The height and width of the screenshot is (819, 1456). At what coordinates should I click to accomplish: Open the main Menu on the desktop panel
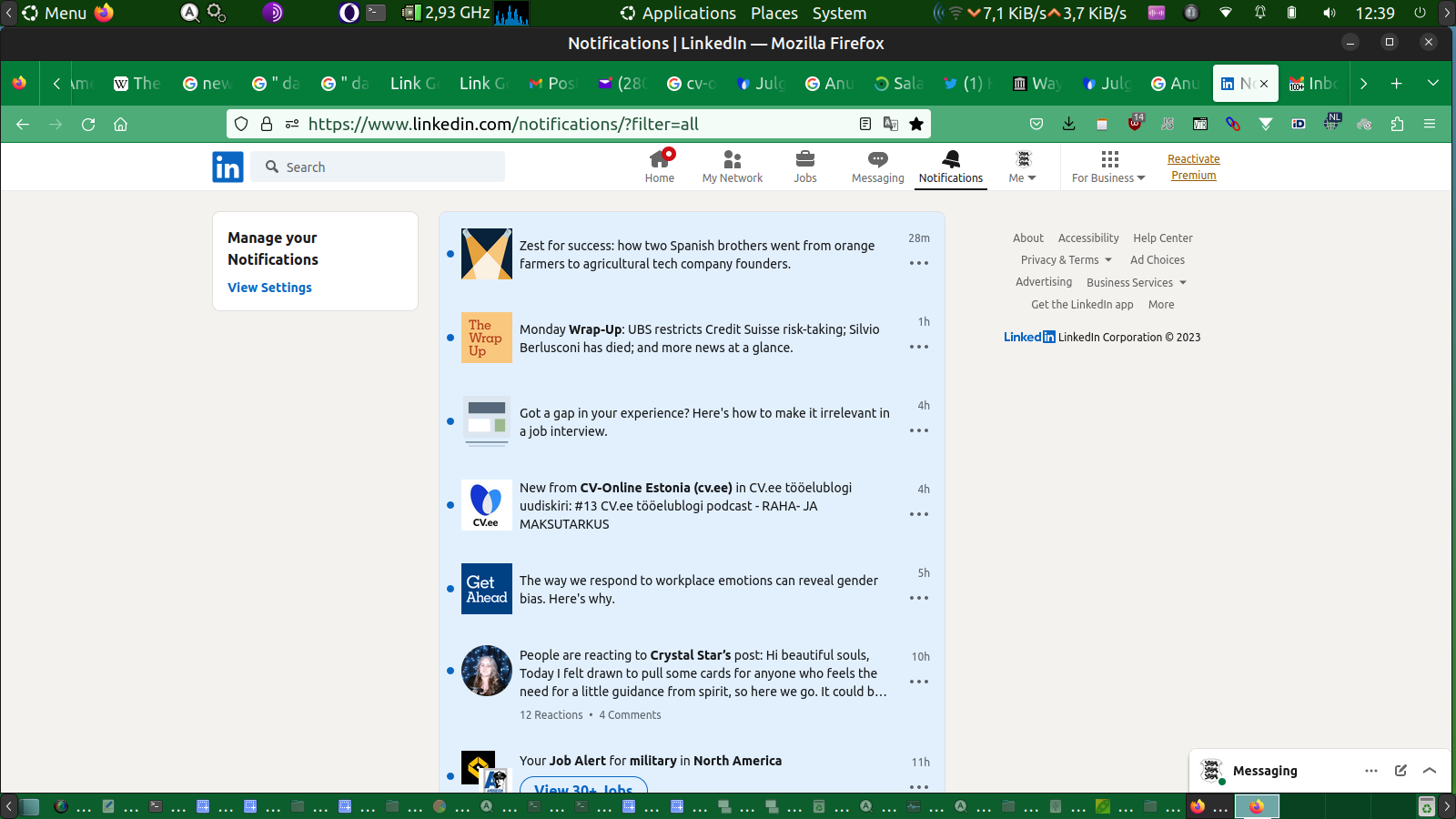tap(54, 13)
